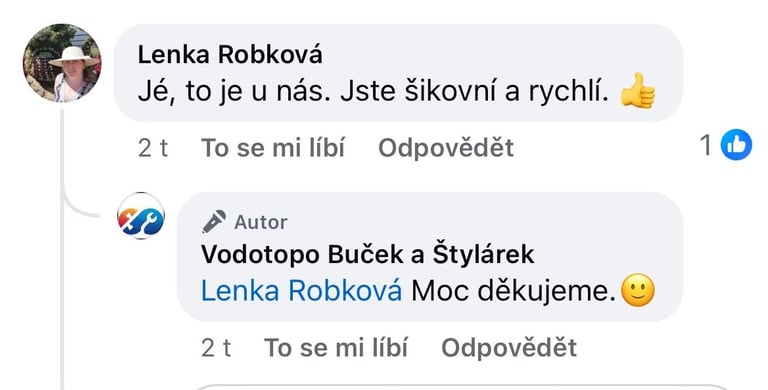Open the Lenka Robková commenter name
The height and width of the screenshot is (390, 768).
[230, 54]
